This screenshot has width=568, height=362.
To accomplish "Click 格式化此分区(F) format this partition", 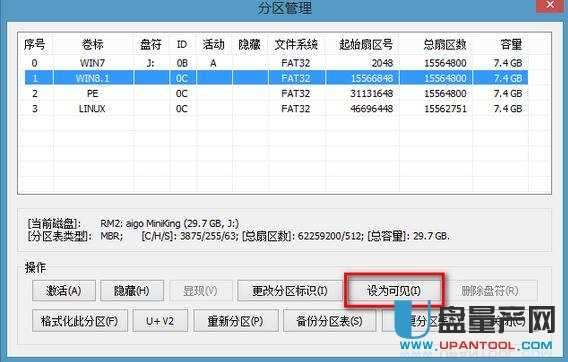I will [80, 321].
